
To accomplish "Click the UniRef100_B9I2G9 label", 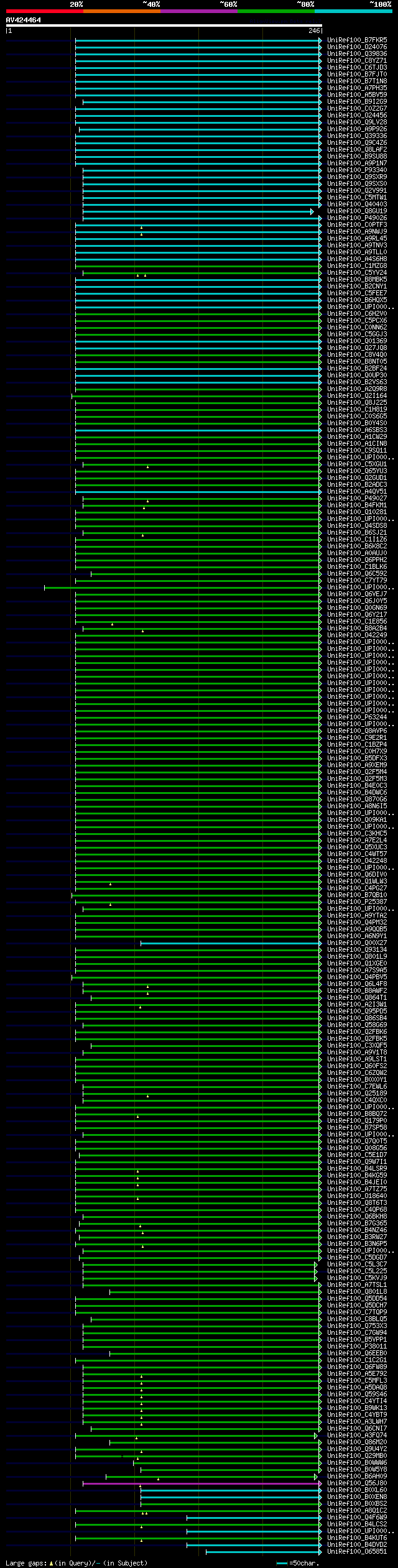I will pyautogui.click(x=357, y=102).
